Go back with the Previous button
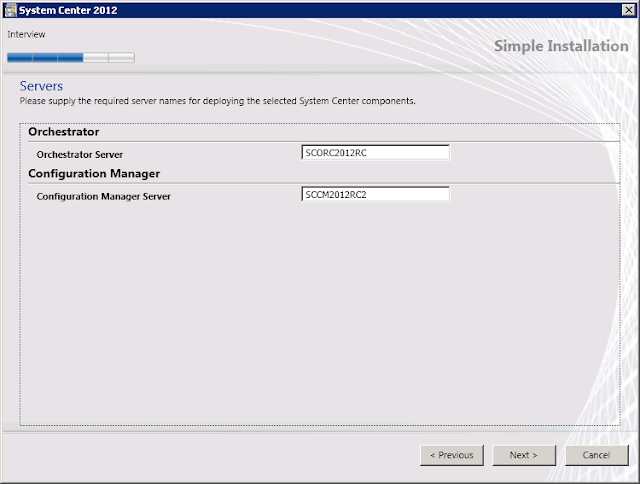 pyautogui.click(x=452, y=455)
